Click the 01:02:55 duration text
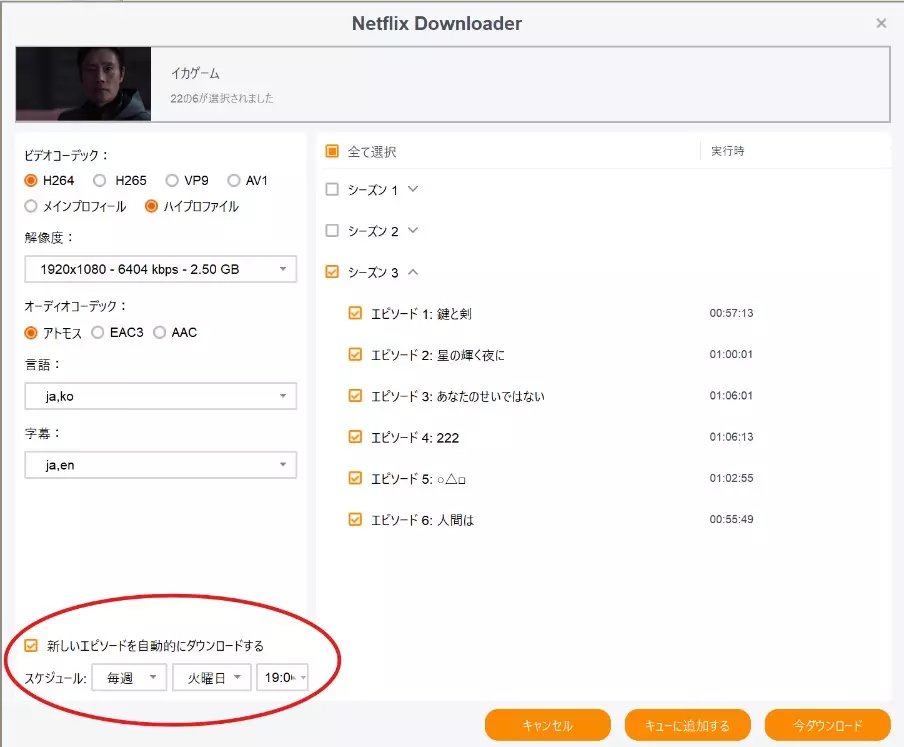Viewport: 904px width, 747px height. 731,478
